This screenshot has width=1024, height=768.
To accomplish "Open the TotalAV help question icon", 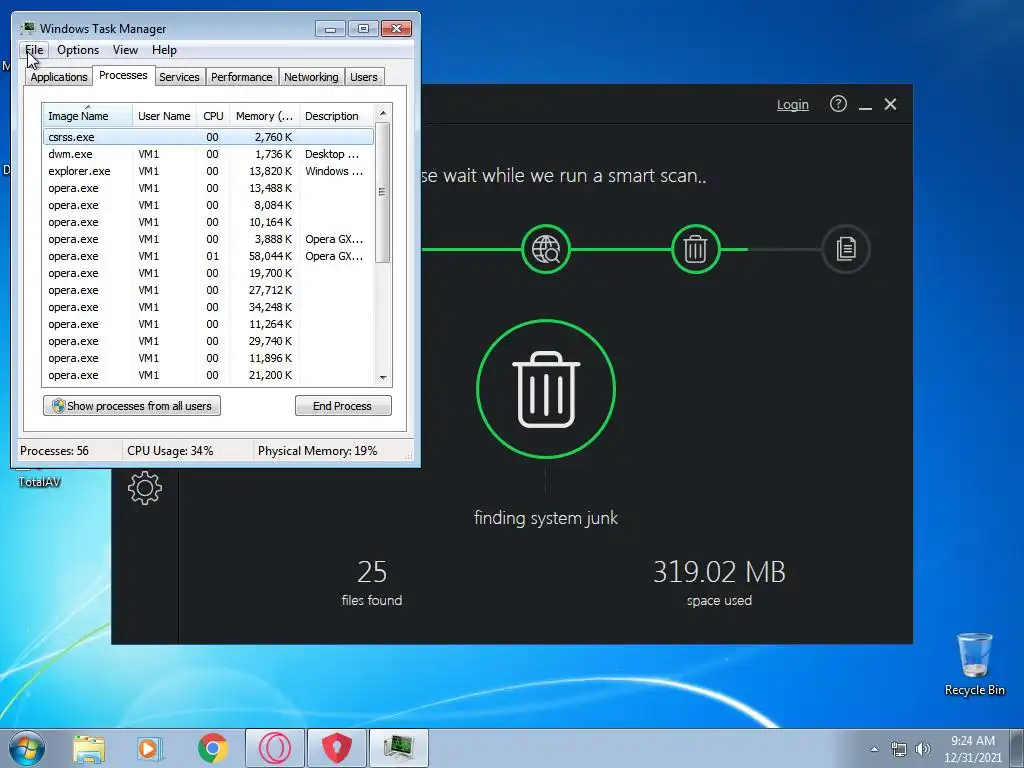I will pyautogui.click(x=838, y=104).
